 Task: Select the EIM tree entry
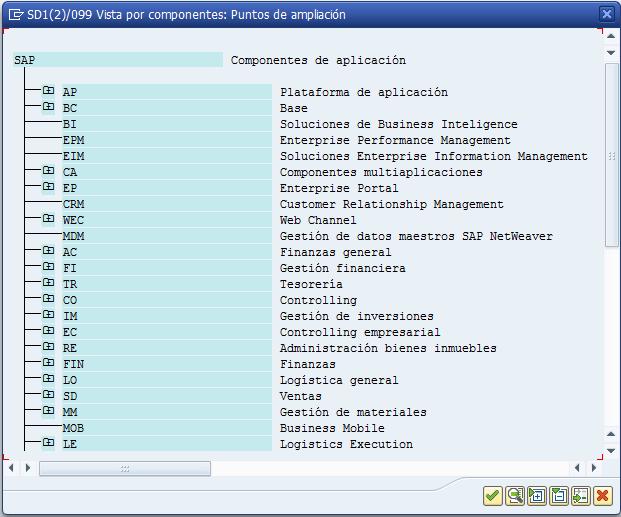167,156
